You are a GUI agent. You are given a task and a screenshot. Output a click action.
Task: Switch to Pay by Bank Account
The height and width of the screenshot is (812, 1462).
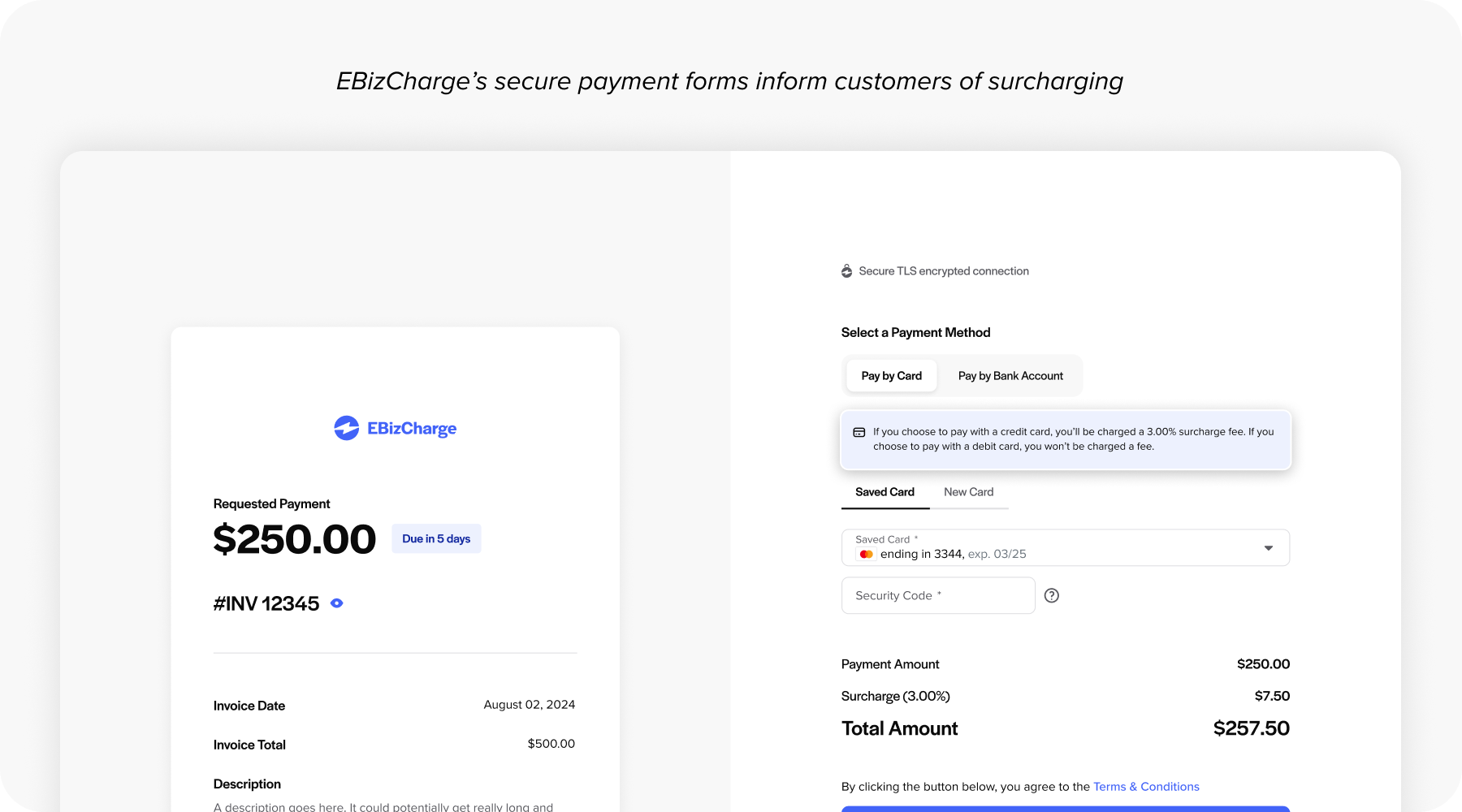[1010, 375]
